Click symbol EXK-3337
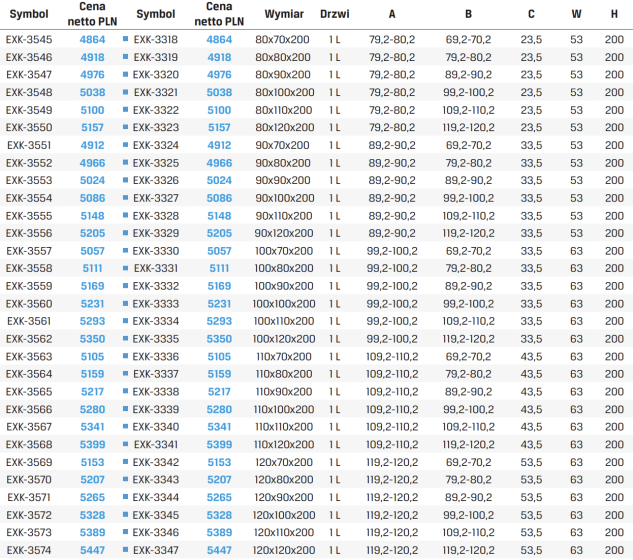The width and height of the screenshot is (633, 560). [x=156, y=374]
